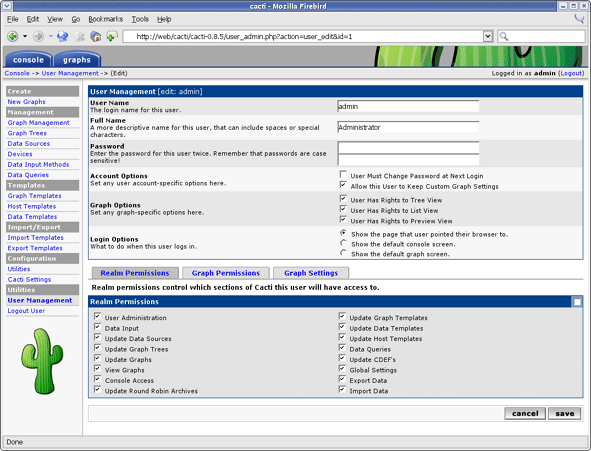591x451 pixels.
Task: Uncheck User Has Rights to List View
Action: (x=343, y=209)
